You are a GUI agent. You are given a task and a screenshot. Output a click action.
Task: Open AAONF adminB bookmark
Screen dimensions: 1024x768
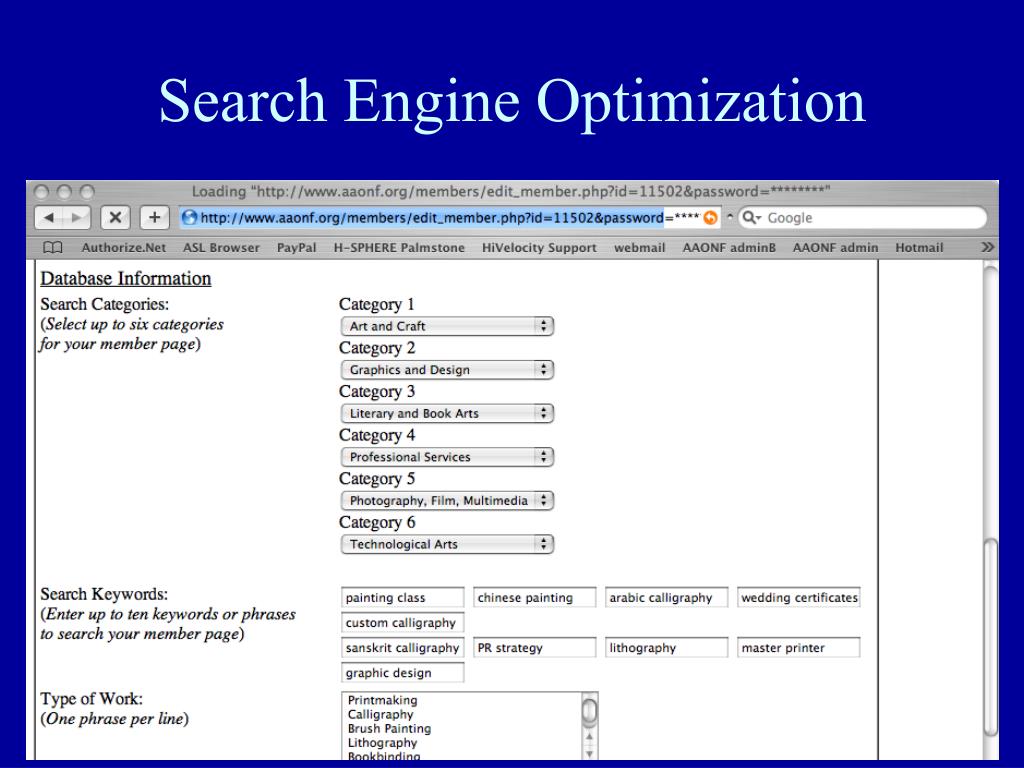729,248
